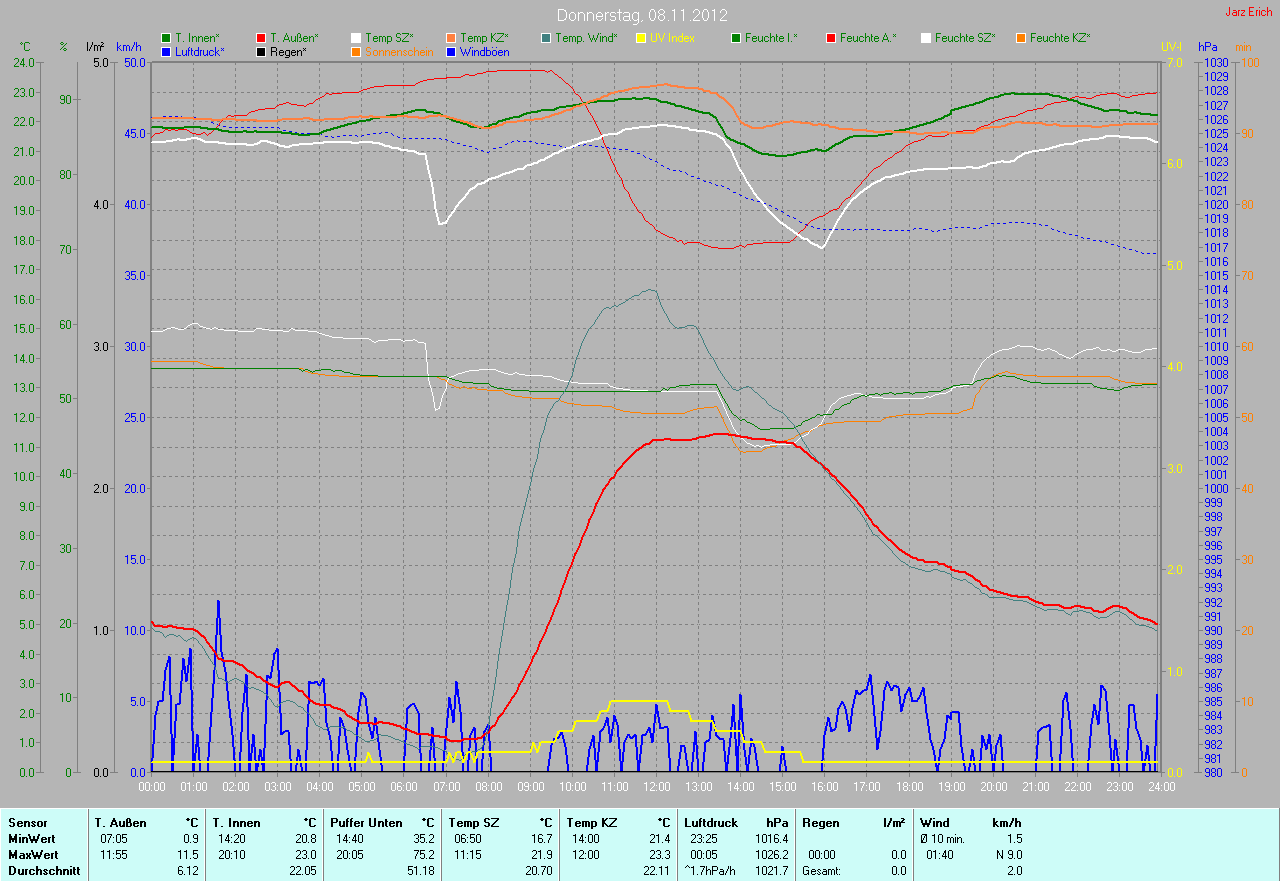This screenshot has height=881, width=1280.
Task: Click the T. Innen table column header
Action: [236, 822]
